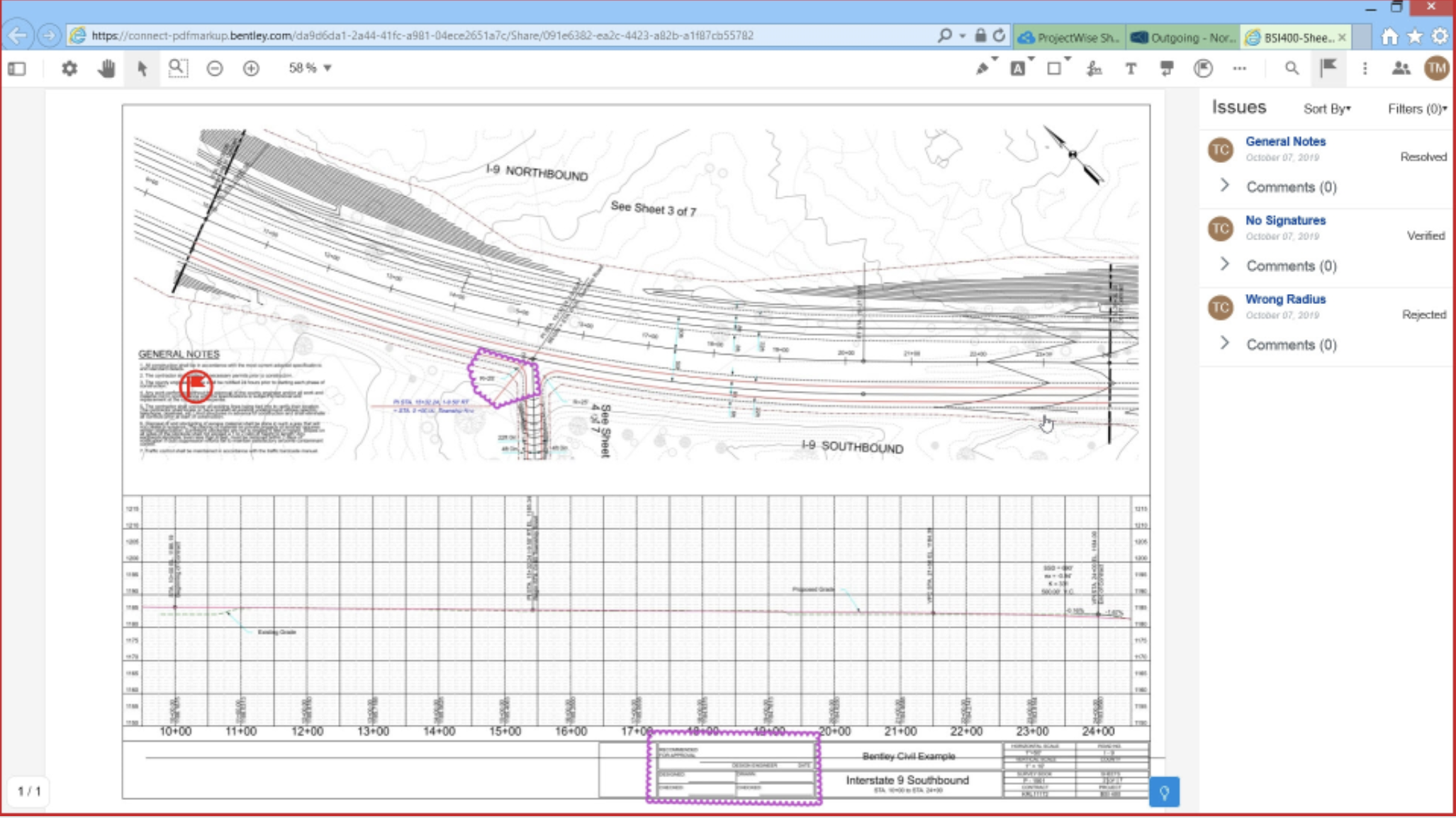Refresh the page with reload icon
1456x819 pixels.
point(999,35)
